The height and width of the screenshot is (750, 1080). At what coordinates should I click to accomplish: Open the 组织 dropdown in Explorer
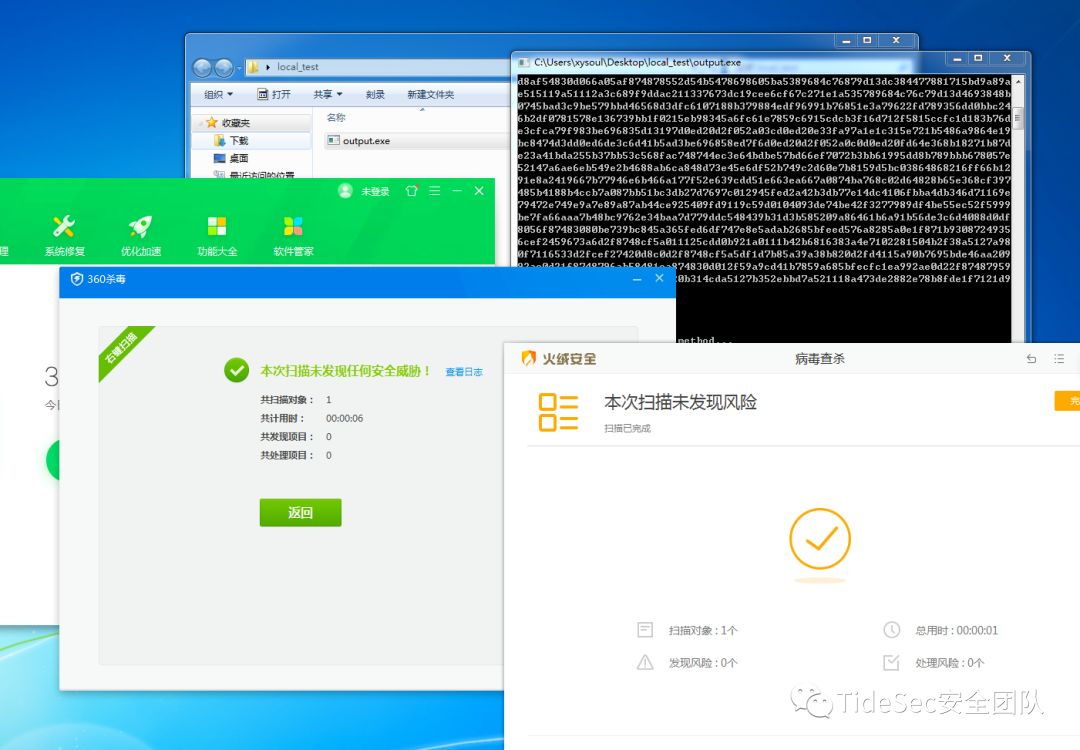(x=218, y=94)
